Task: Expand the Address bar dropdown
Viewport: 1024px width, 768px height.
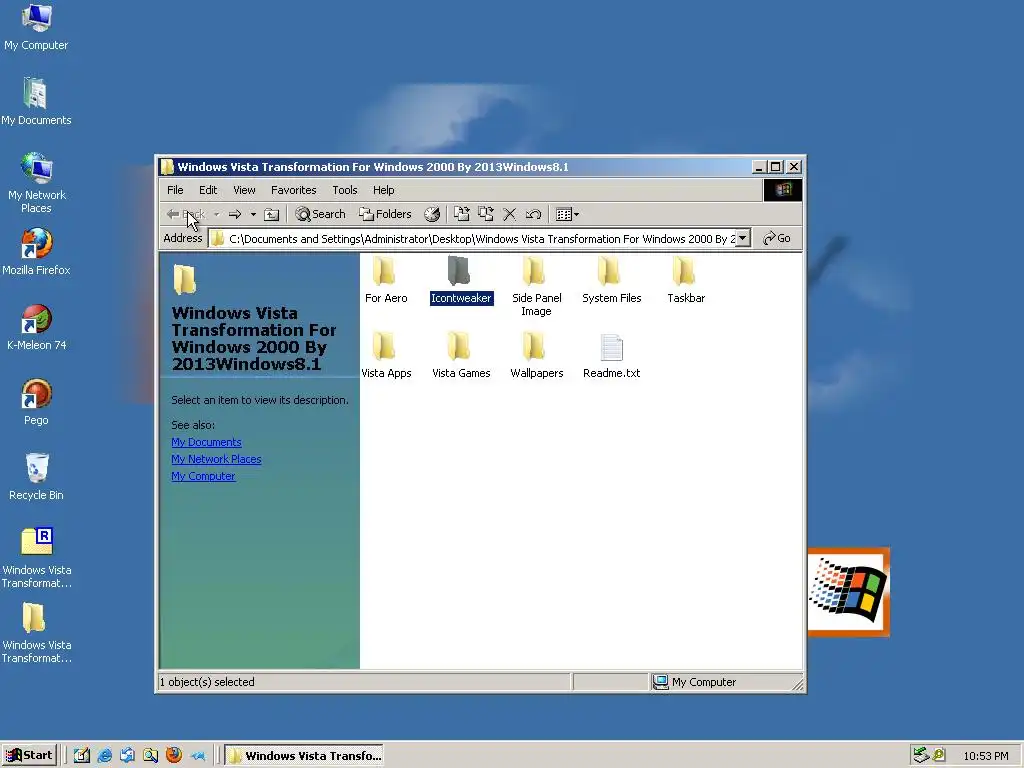Action: pyautogui.click(x=743, y=238)
